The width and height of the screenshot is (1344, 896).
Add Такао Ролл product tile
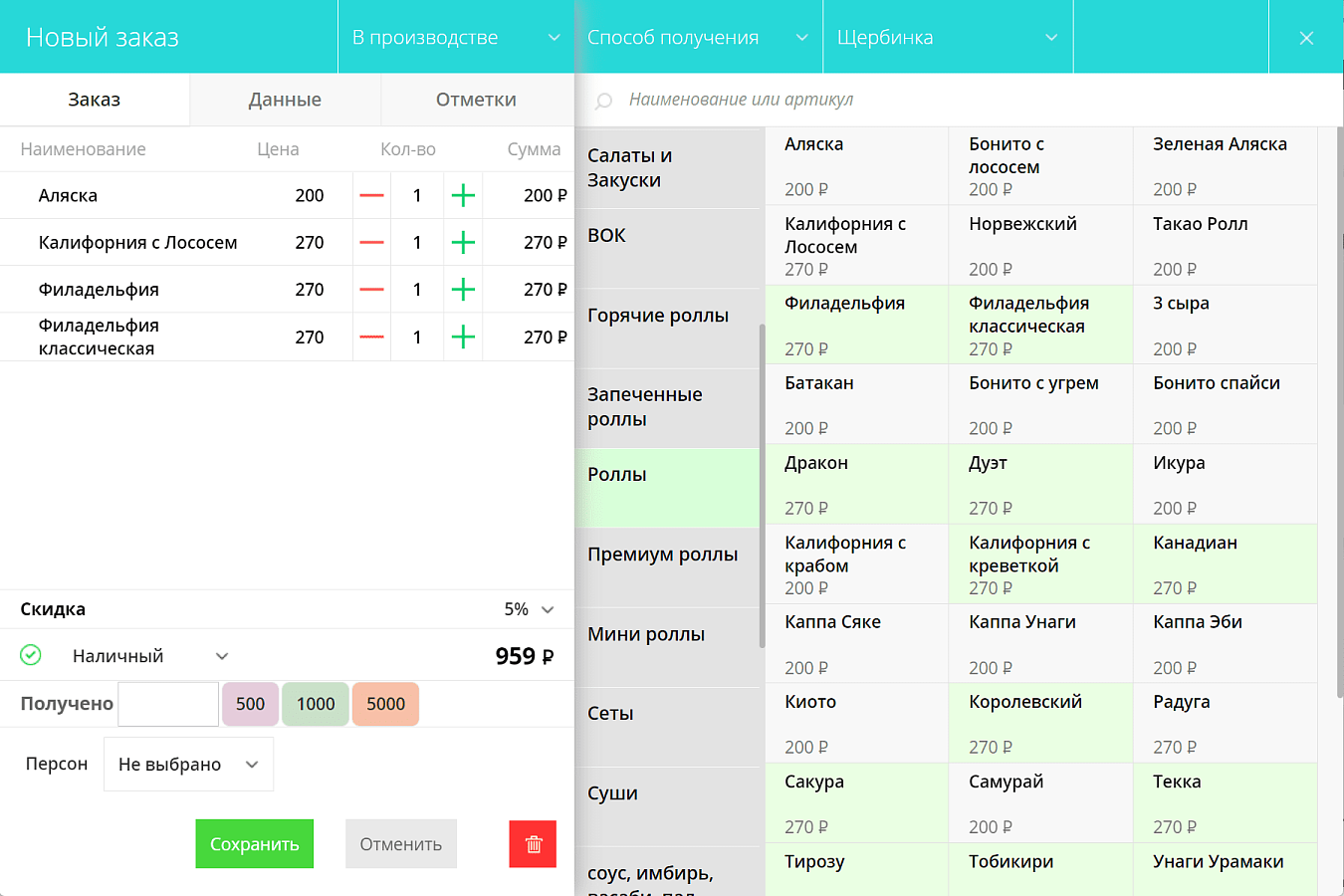[1226, 246]
